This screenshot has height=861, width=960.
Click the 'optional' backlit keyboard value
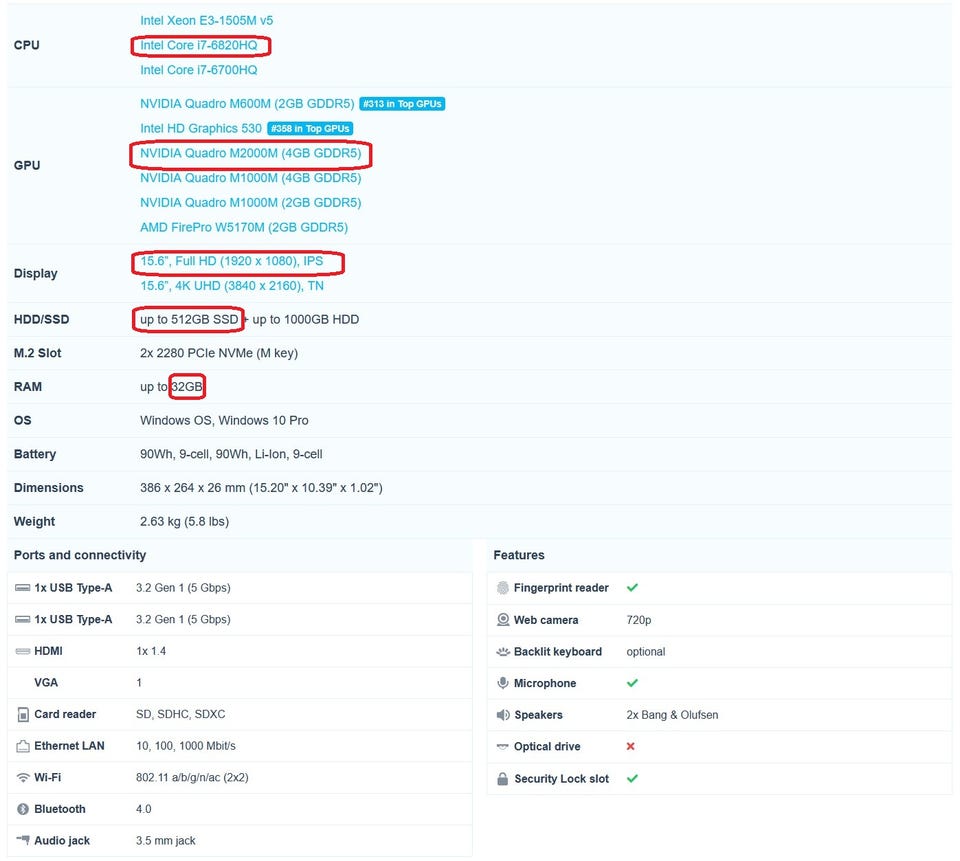point(645,652)
